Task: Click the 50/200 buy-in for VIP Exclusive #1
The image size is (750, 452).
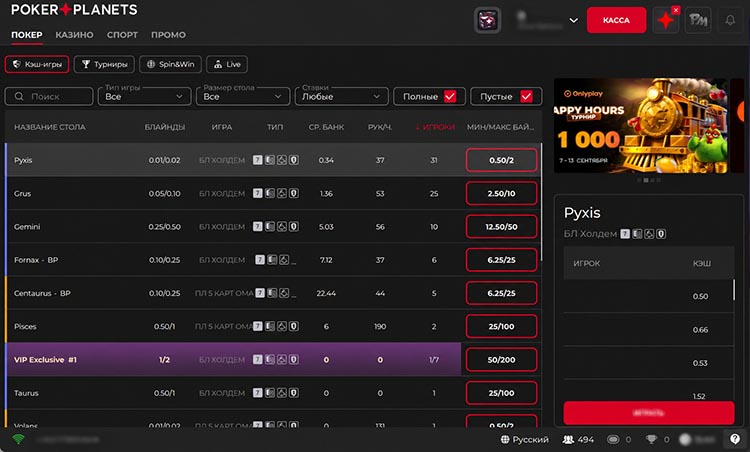Action: pyautogui.click(x=501, y=360)
